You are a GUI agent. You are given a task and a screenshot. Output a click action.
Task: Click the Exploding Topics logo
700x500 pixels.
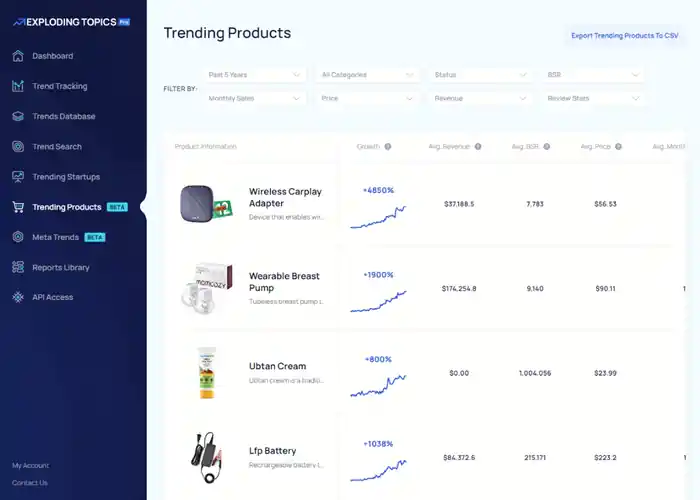pyautogui.click(x=71, y=22)
